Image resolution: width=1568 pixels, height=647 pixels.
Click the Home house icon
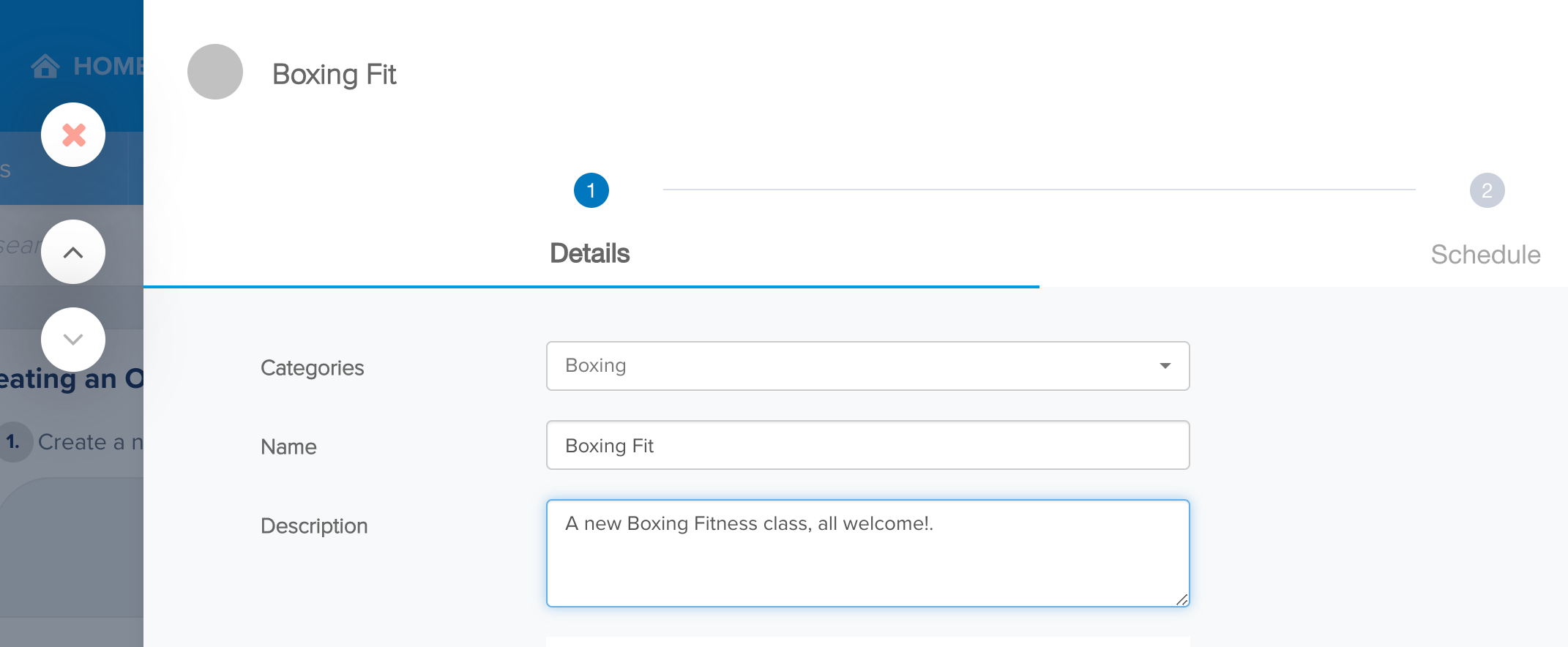point(45,66)
